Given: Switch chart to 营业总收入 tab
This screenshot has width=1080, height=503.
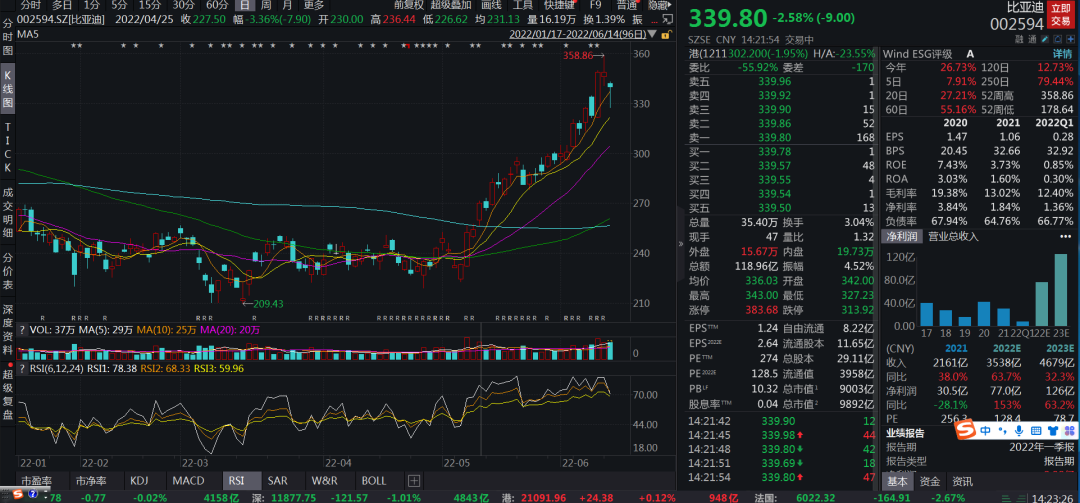Looking at the screenshot, I should (x=953, y=236).
